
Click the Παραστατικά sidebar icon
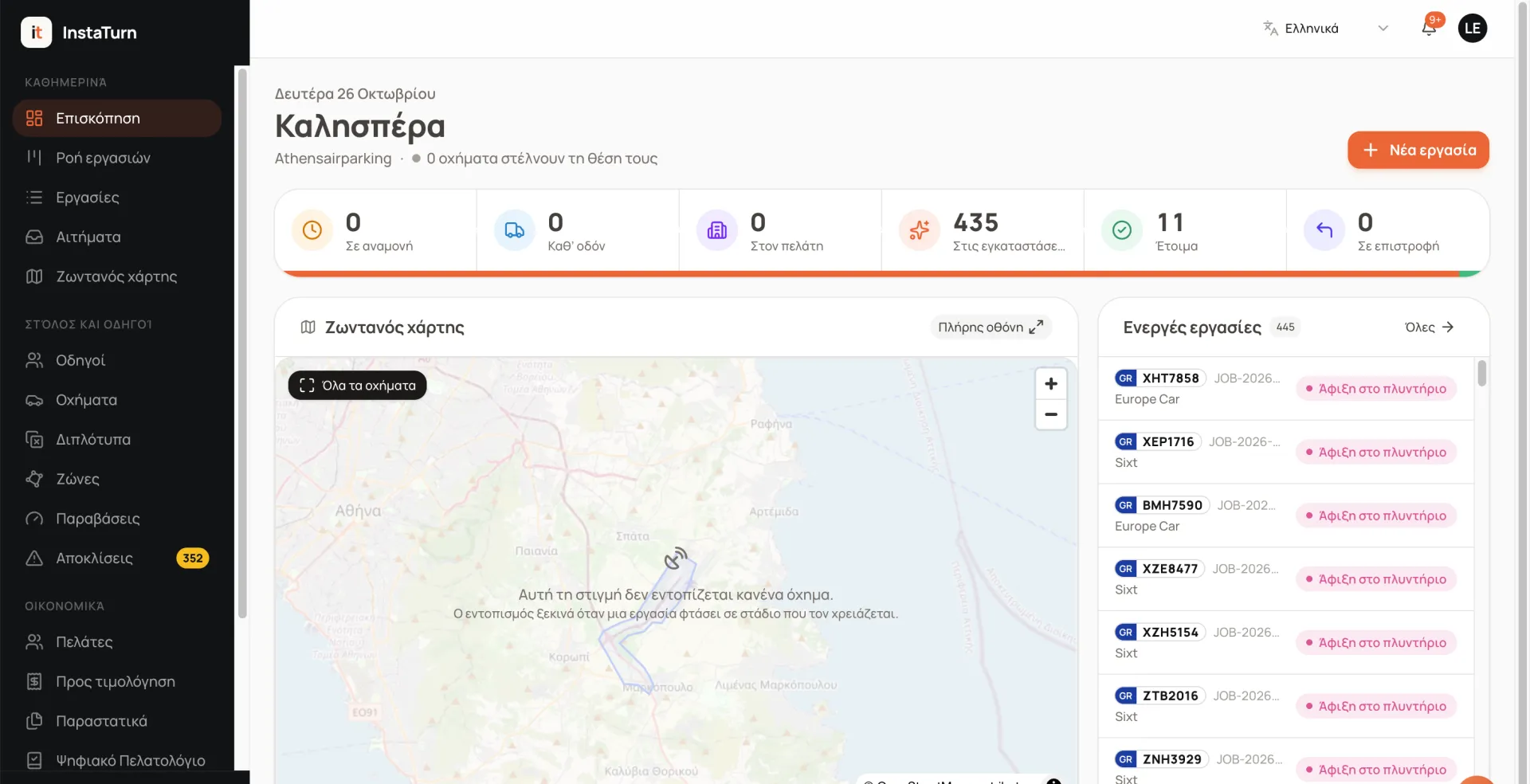(x=34, y=721)
